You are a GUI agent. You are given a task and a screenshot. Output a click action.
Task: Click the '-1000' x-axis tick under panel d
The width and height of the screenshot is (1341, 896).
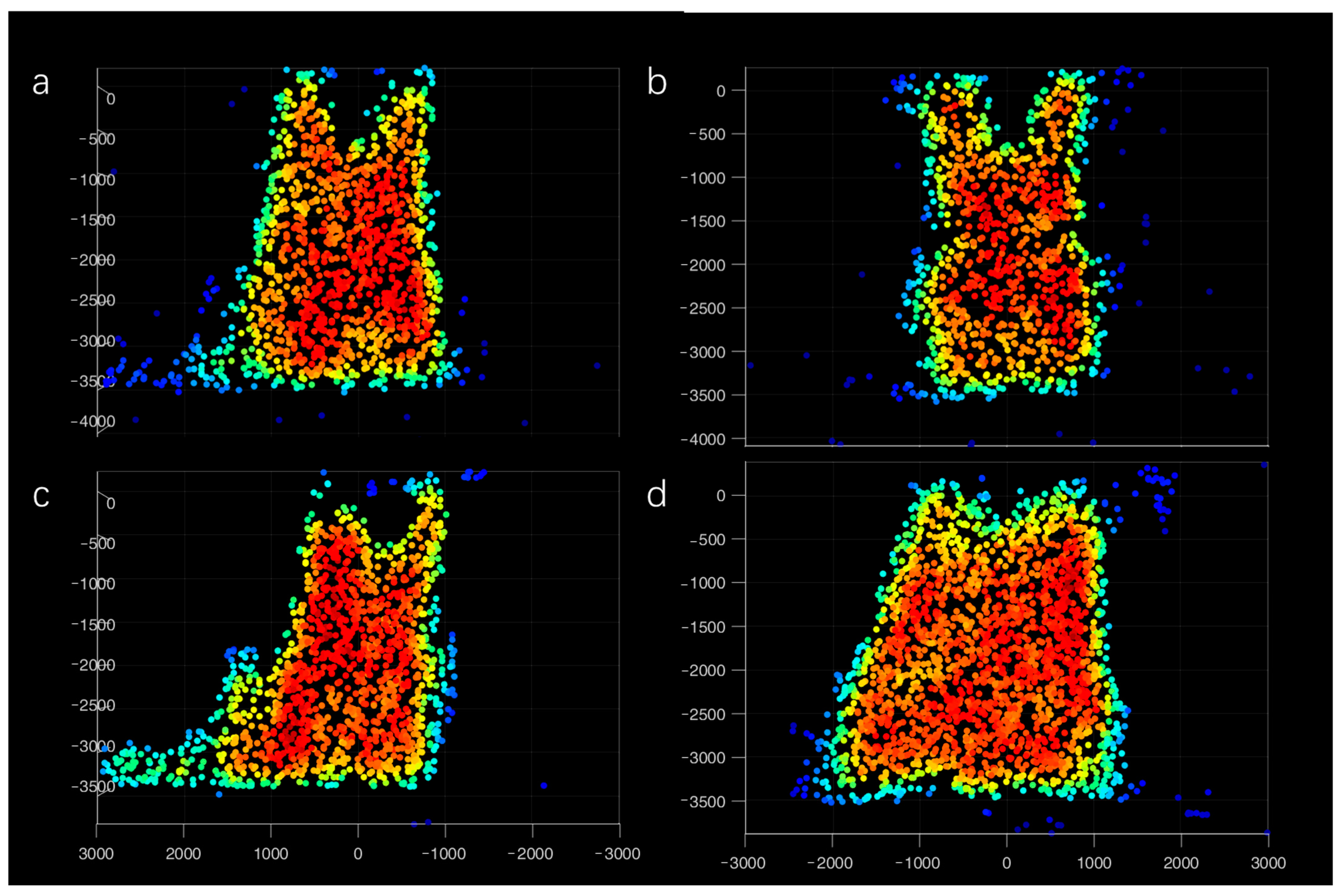(917, 863)
